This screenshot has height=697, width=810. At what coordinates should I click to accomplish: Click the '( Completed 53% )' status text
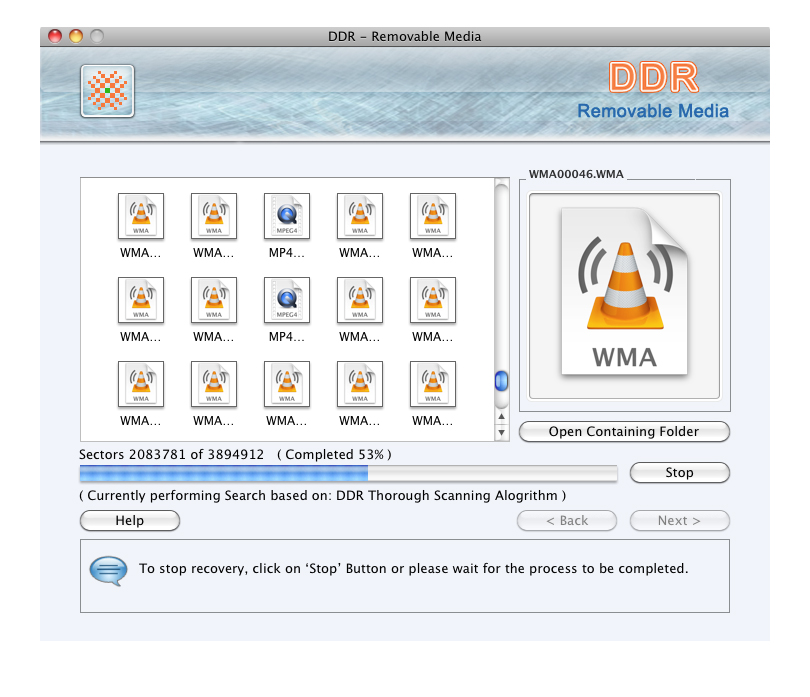[x=334, y=455]
